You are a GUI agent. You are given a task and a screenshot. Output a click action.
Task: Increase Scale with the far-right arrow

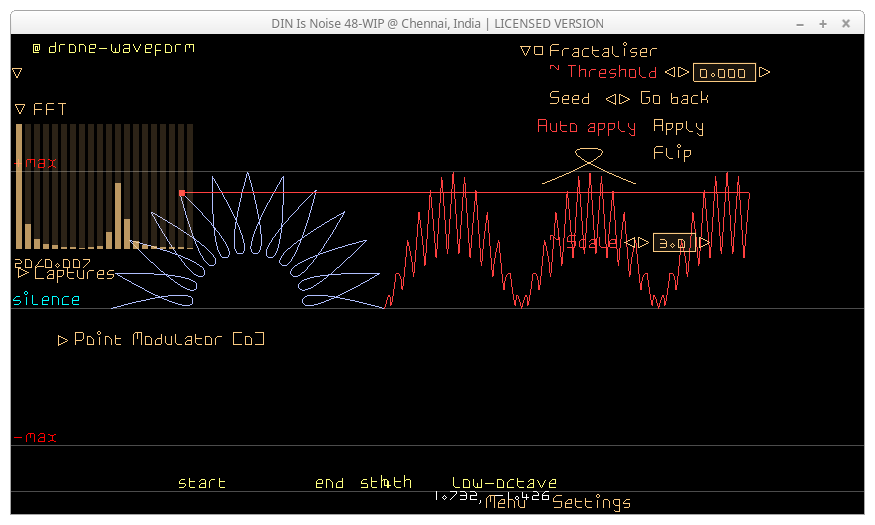pos(705,242)
